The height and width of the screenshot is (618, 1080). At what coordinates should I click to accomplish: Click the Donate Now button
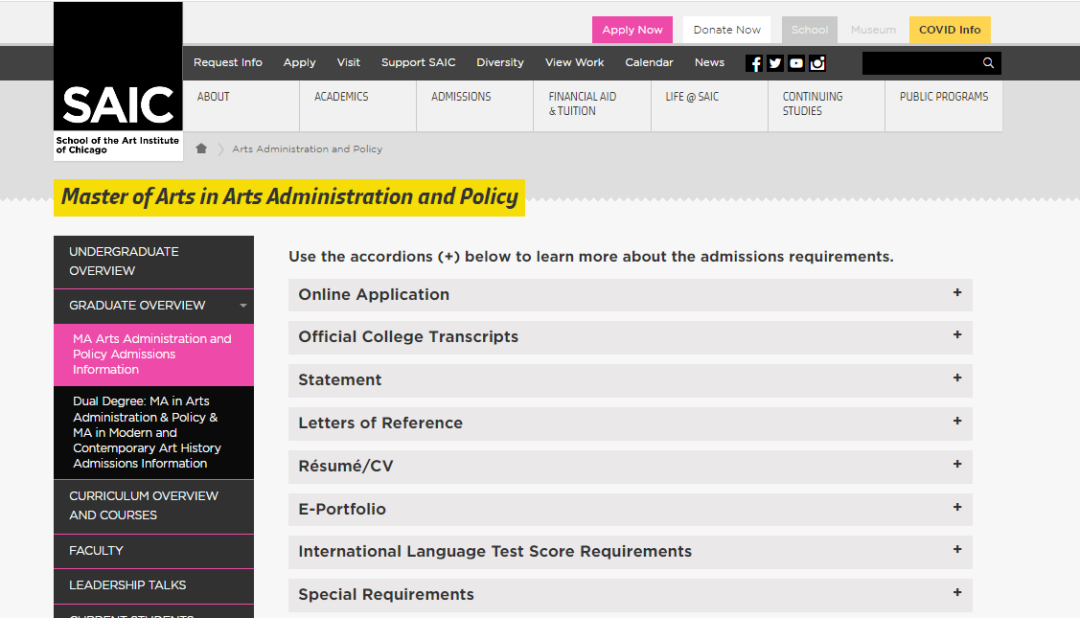coord(727,30)
